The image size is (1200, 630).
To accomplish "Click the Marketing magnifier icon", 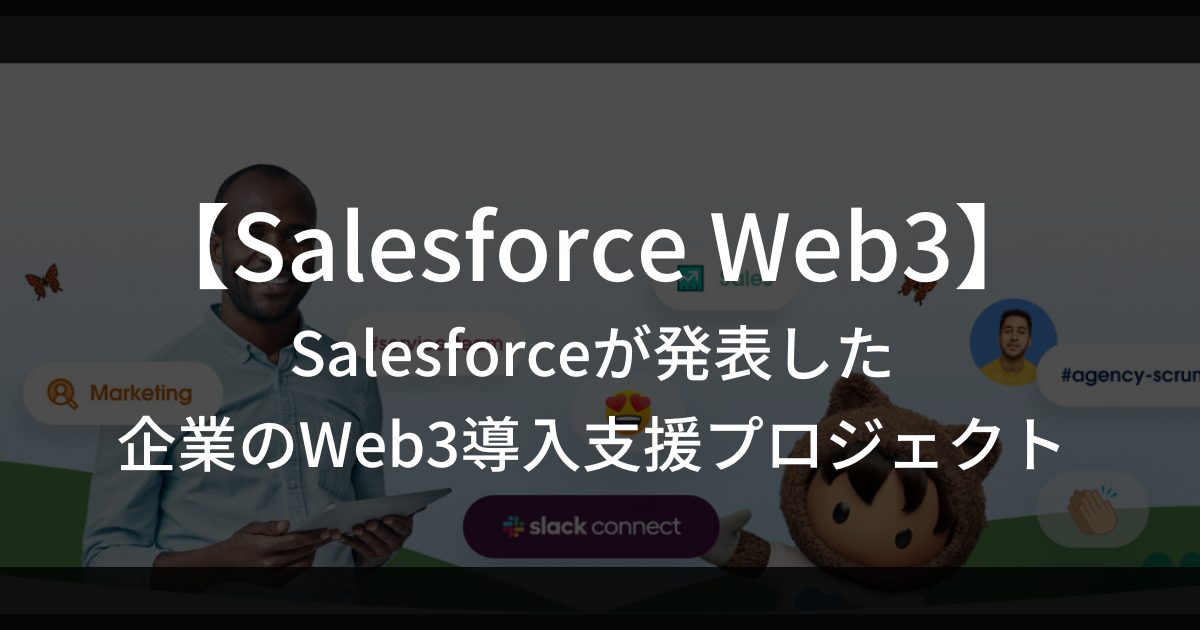I will pyautogui.click(x=62, y=393).
